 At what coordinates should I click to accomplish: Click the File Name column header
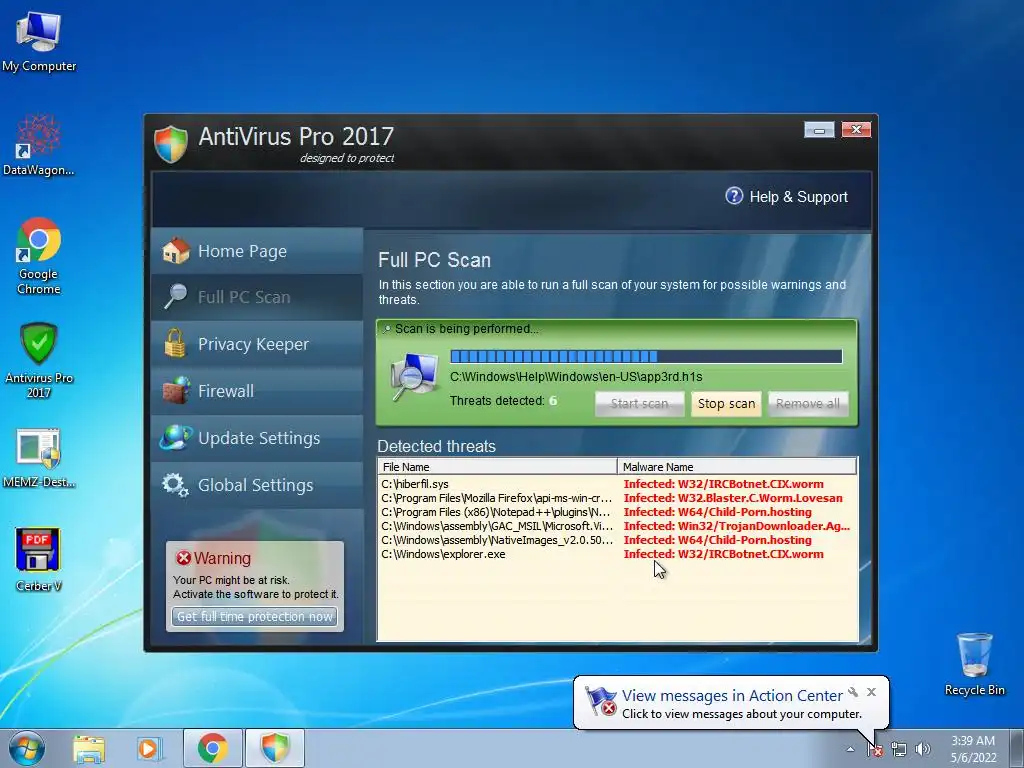click(497, 467)
